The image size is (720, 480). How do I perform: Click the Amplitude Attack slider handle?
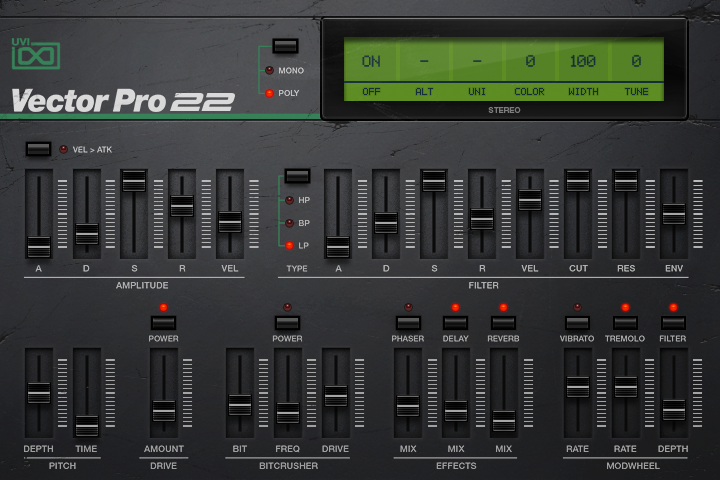click(39, 247)
